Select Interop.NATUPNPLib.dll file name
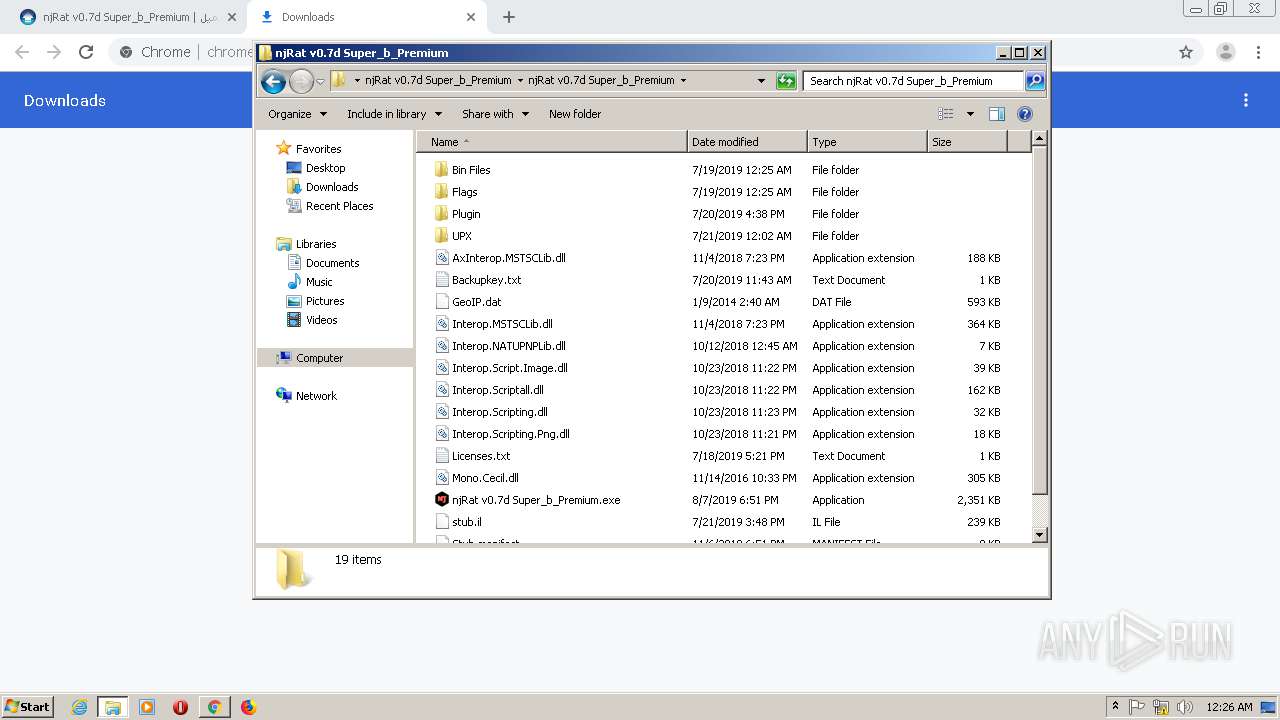1280x720 pixels. click(508, 346)
